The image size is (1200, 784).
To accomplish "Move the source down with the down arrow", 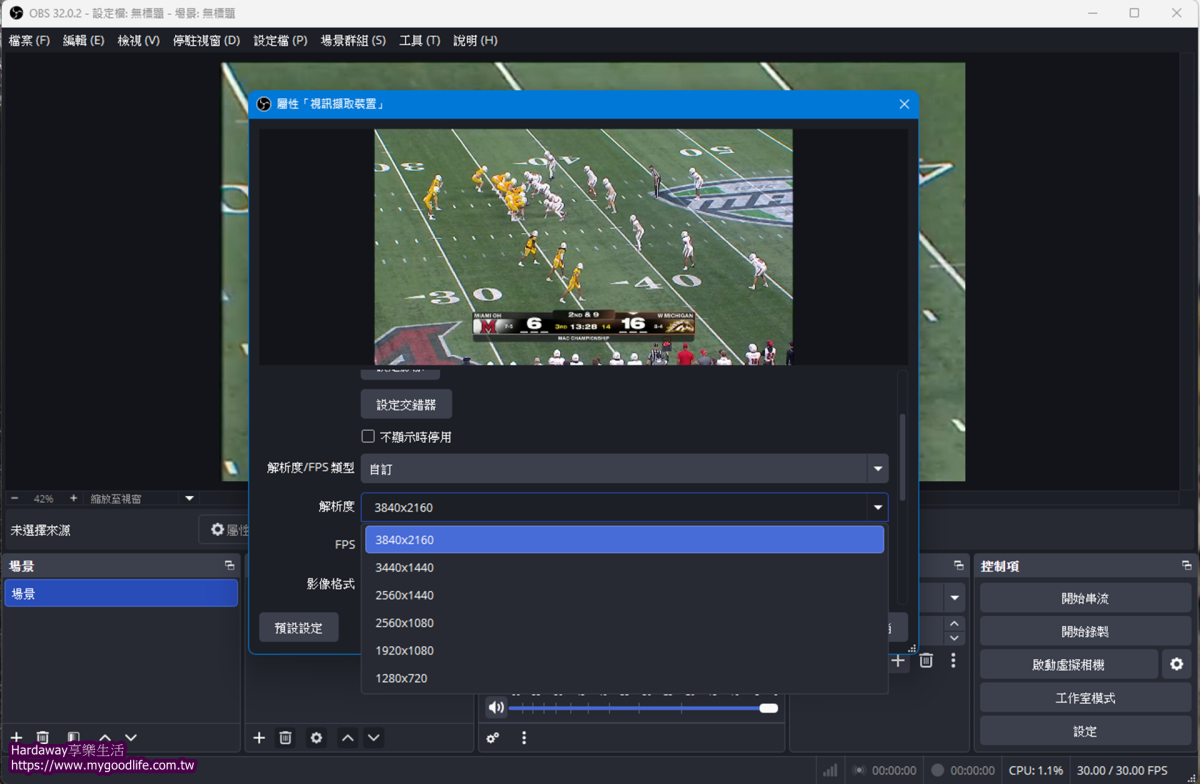I will coord(373,738).
